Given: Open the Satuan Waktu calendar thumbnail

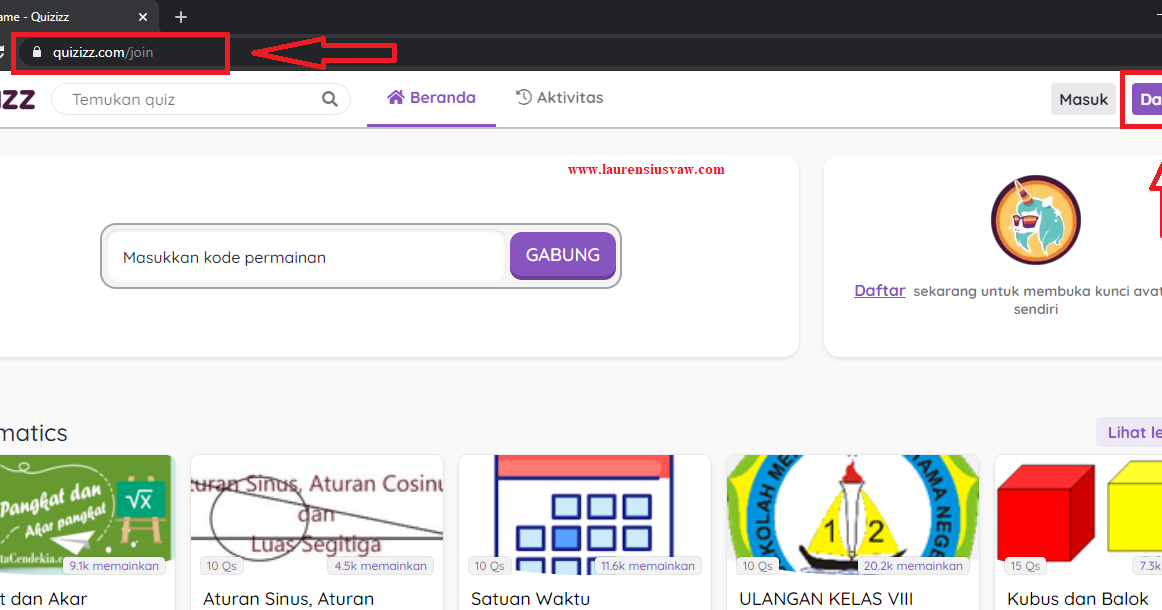Looking at the screenshot, I should (x=585, y=514).
